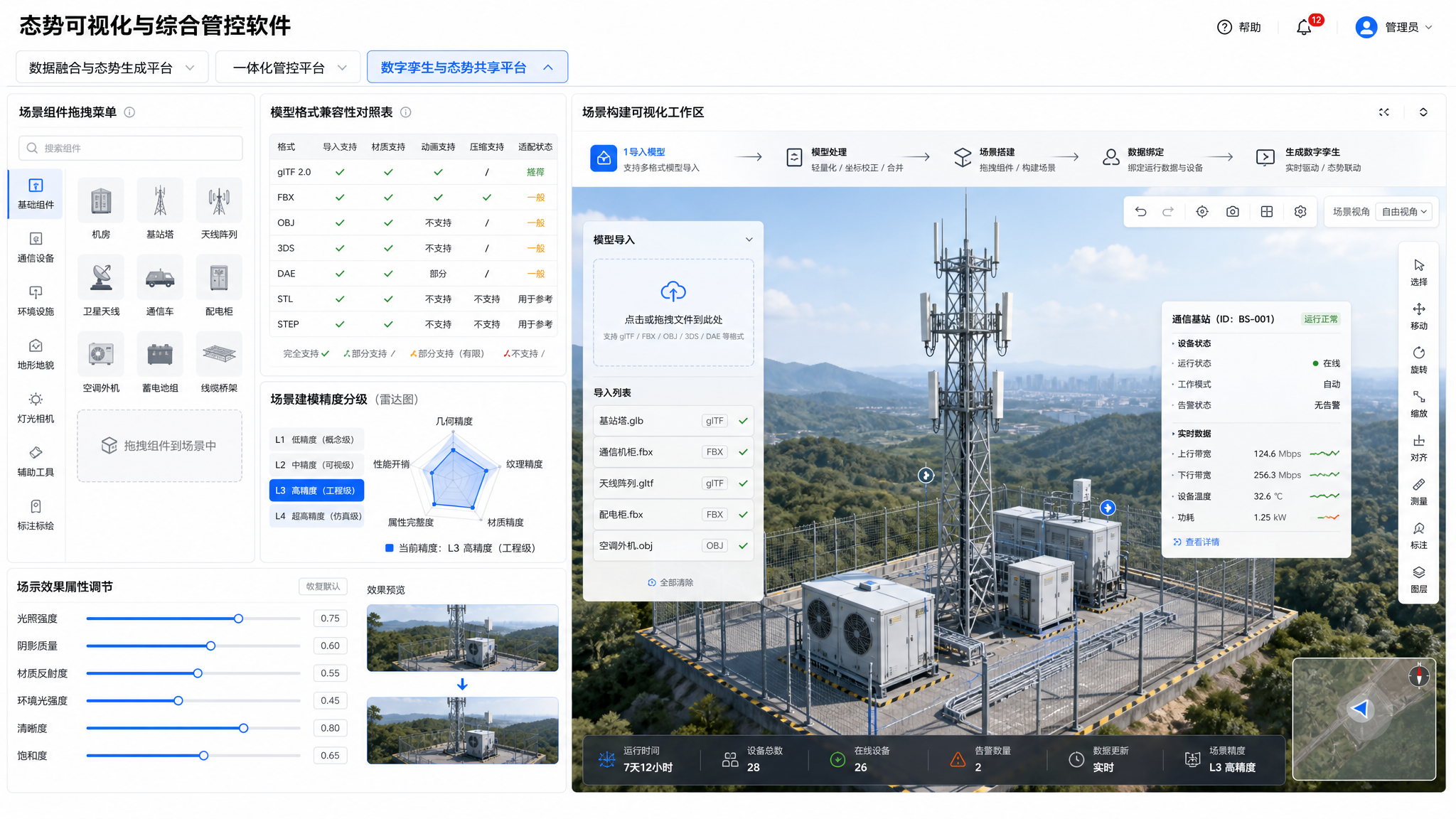Screen dimensions: 1456x819
Task: Select L2 中精度 precision level
Action: pos(316,465)
